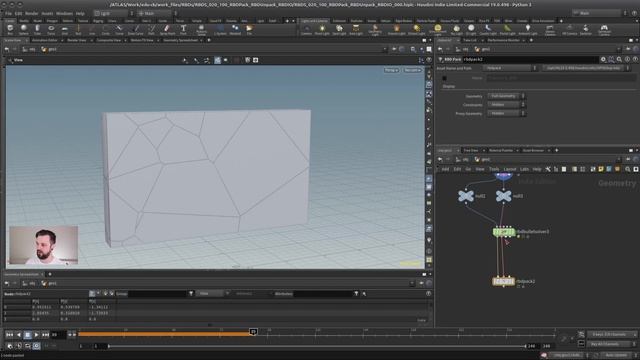Viewport: 640px width, 360px height.
Task: Create an Area Light from the shelf
Action: click(356, 29)
